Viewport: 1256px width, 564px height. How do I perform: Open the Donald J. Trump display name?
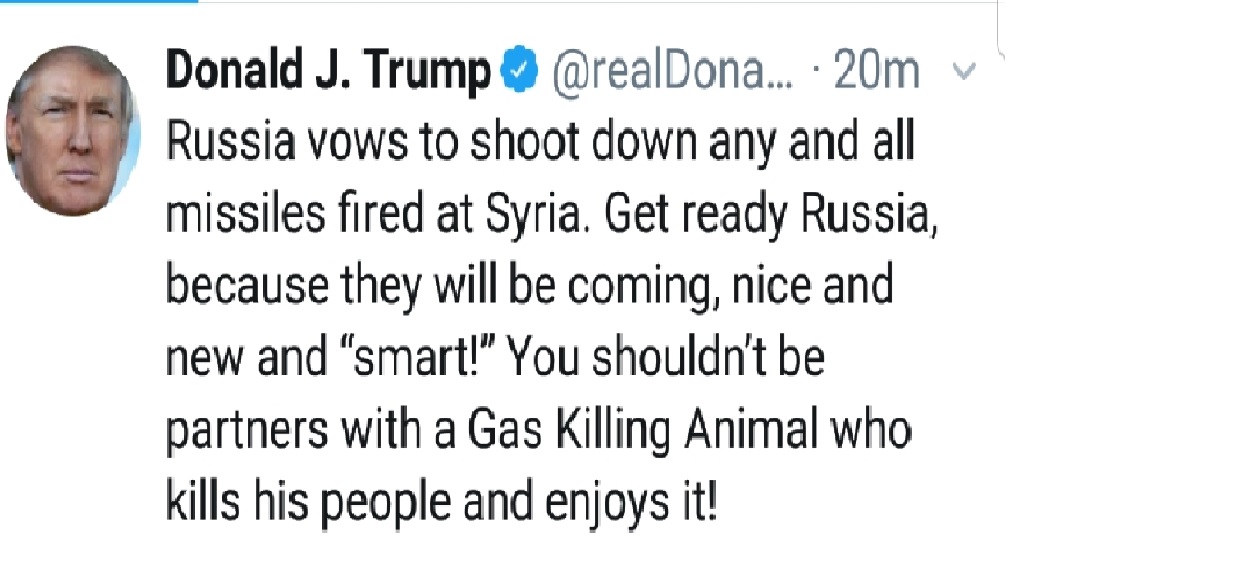329,72
